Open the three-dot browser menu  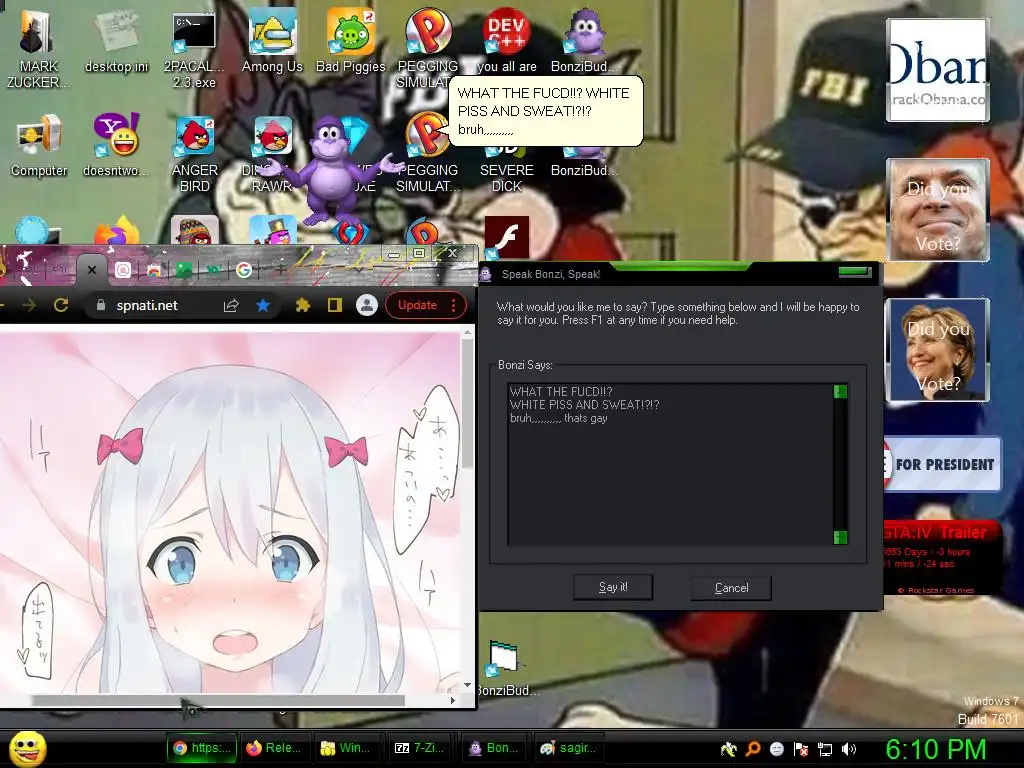click(454, 305)
